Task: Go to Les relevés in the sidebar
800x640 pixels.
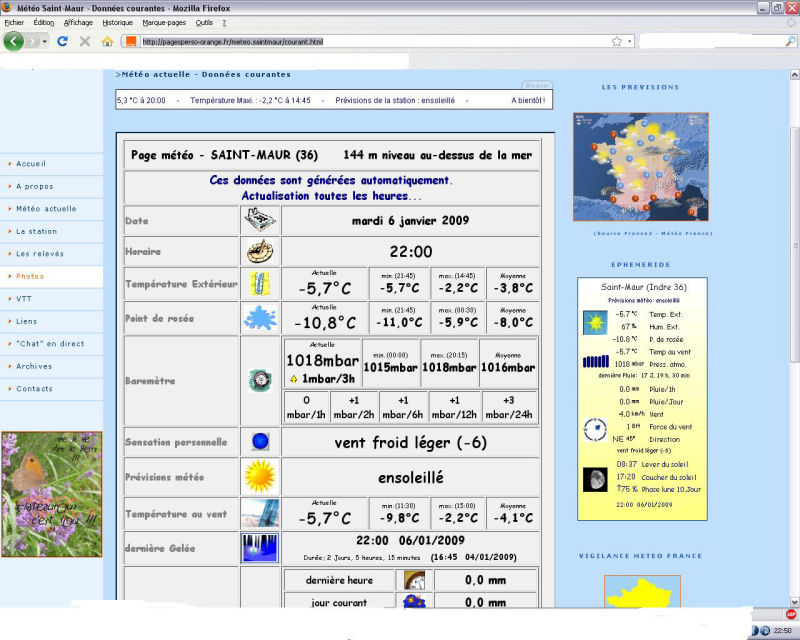Action: coord(40,254)
